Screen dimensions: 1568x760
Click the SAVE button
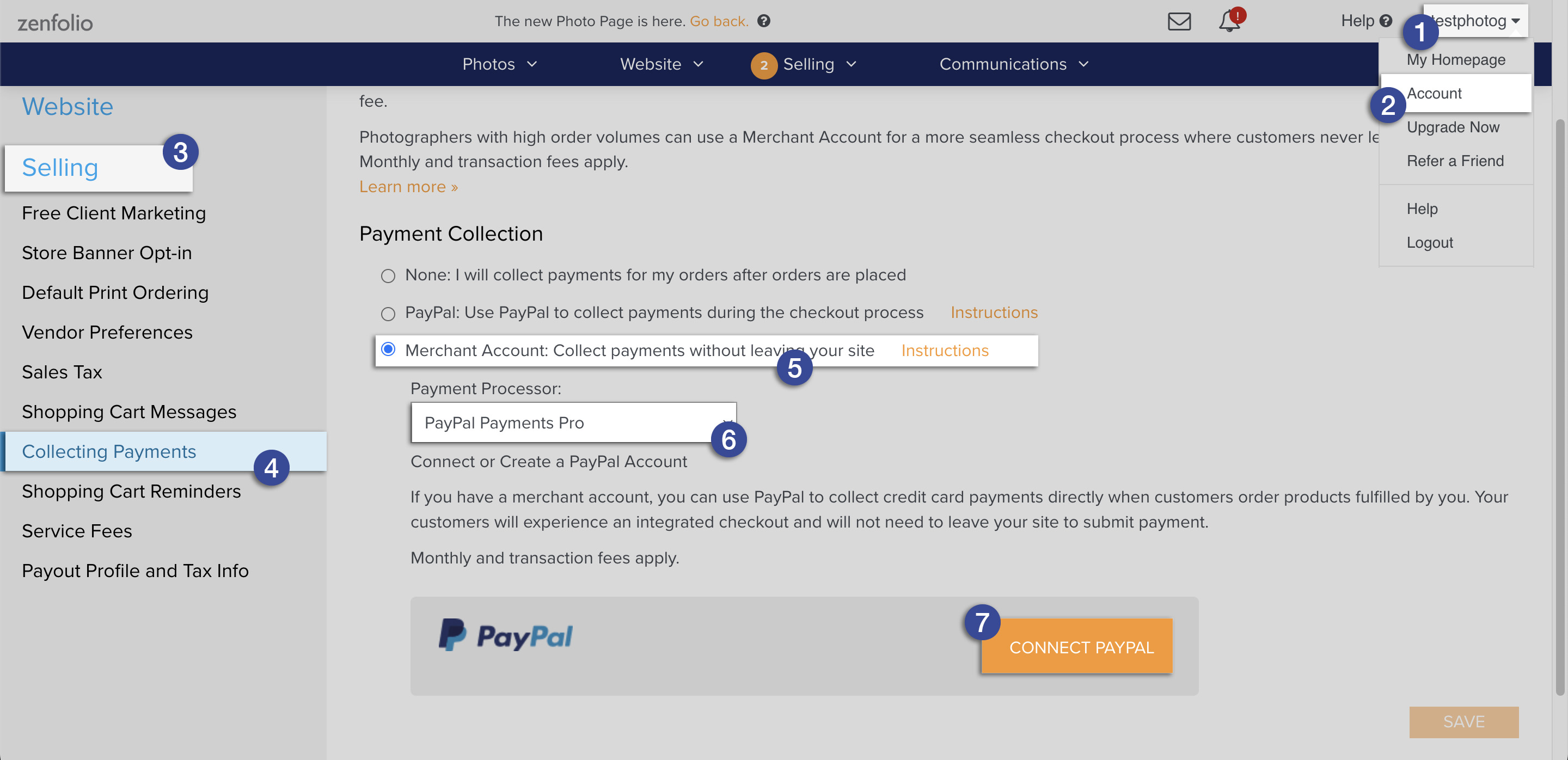[1463, 722]
